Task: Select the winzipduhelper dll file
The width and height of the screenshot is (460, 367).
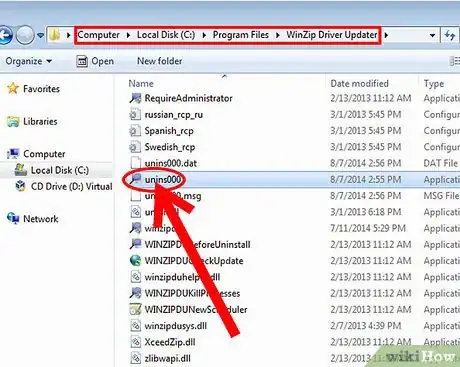Action: pos(182,277)
